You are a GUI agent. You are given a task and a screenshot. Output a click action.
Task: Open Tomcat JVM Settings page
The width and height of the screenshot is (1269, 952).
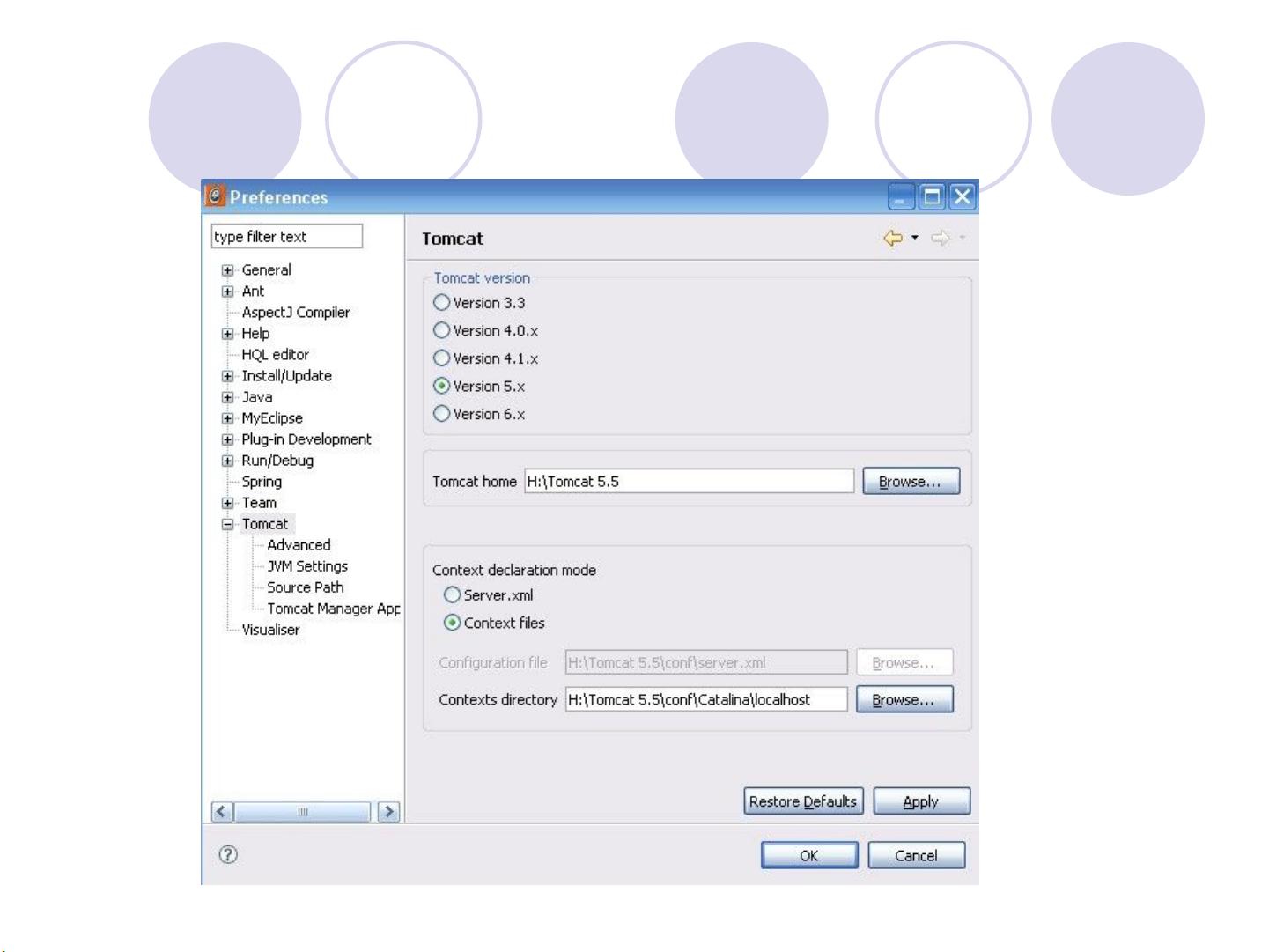(307, 566)
